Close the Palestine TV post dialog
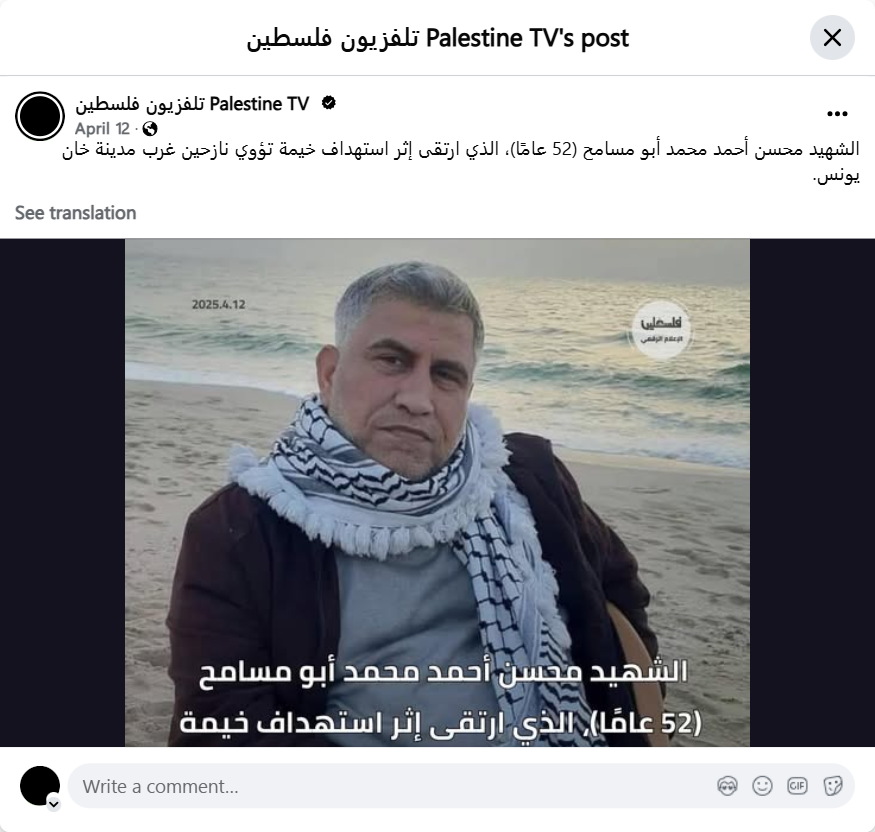The width and height of the screenshot is (875, 832). pyautogui.click(x=832, y=38)
